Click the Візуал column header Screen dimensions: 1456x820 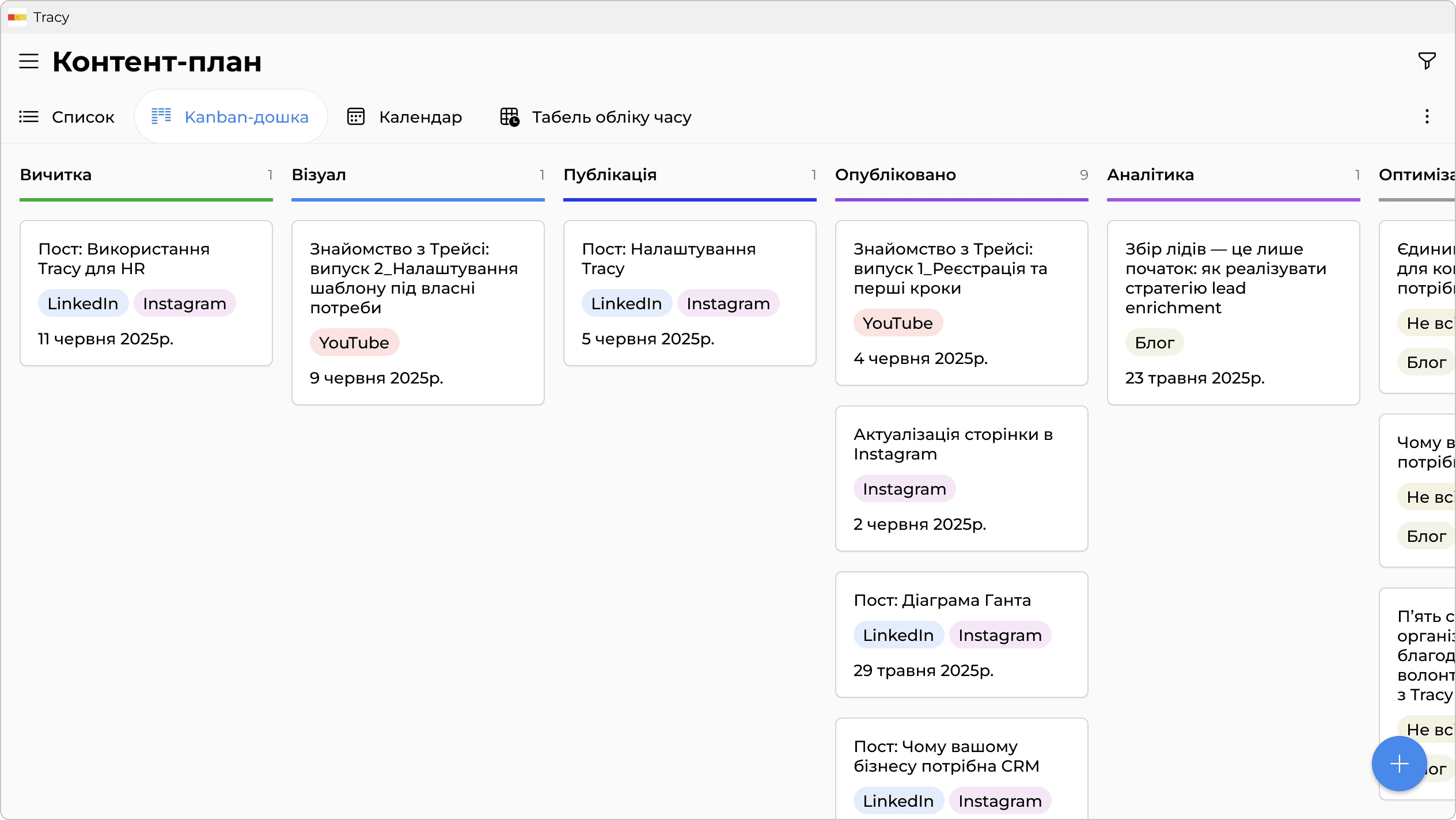pos(319,175)
